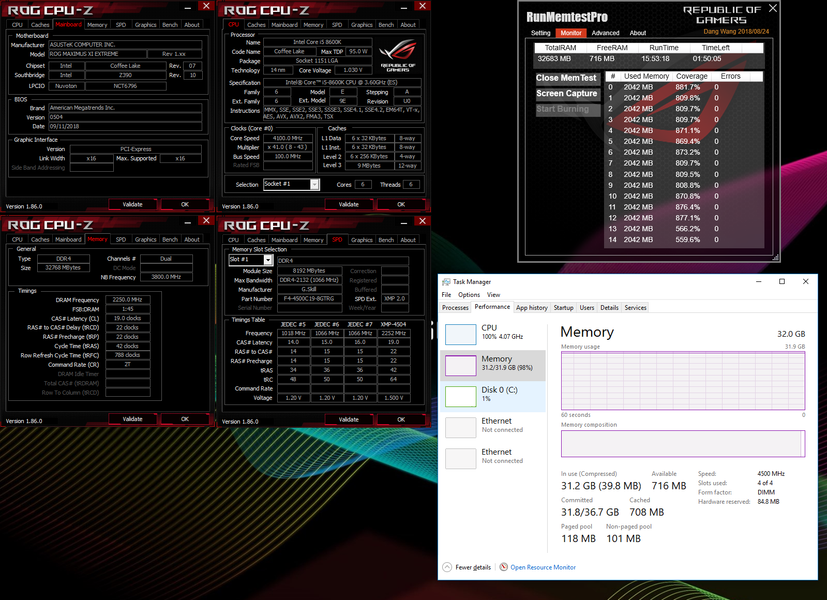
Task: Select the Bench tab in SPD window
Action: point(386,239)
